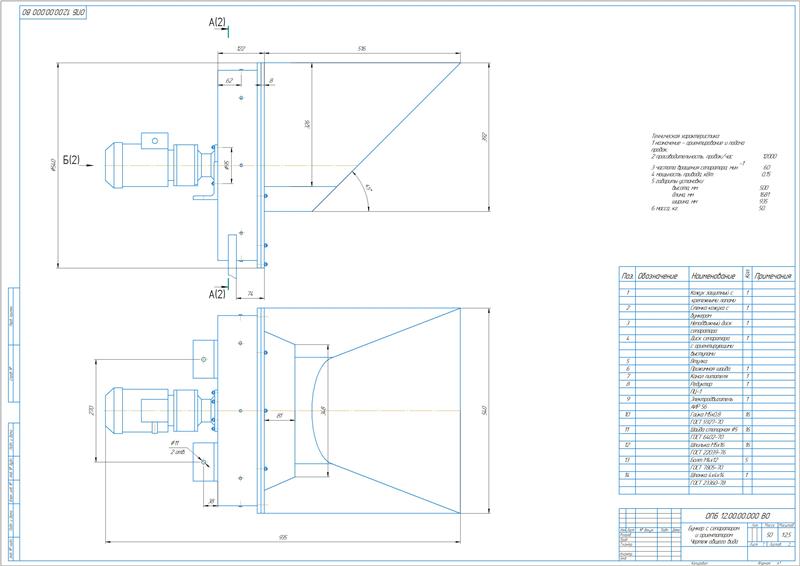
Task: Click the '346' dimension inside the hopper plan view
Action: [x=323, y=410]
